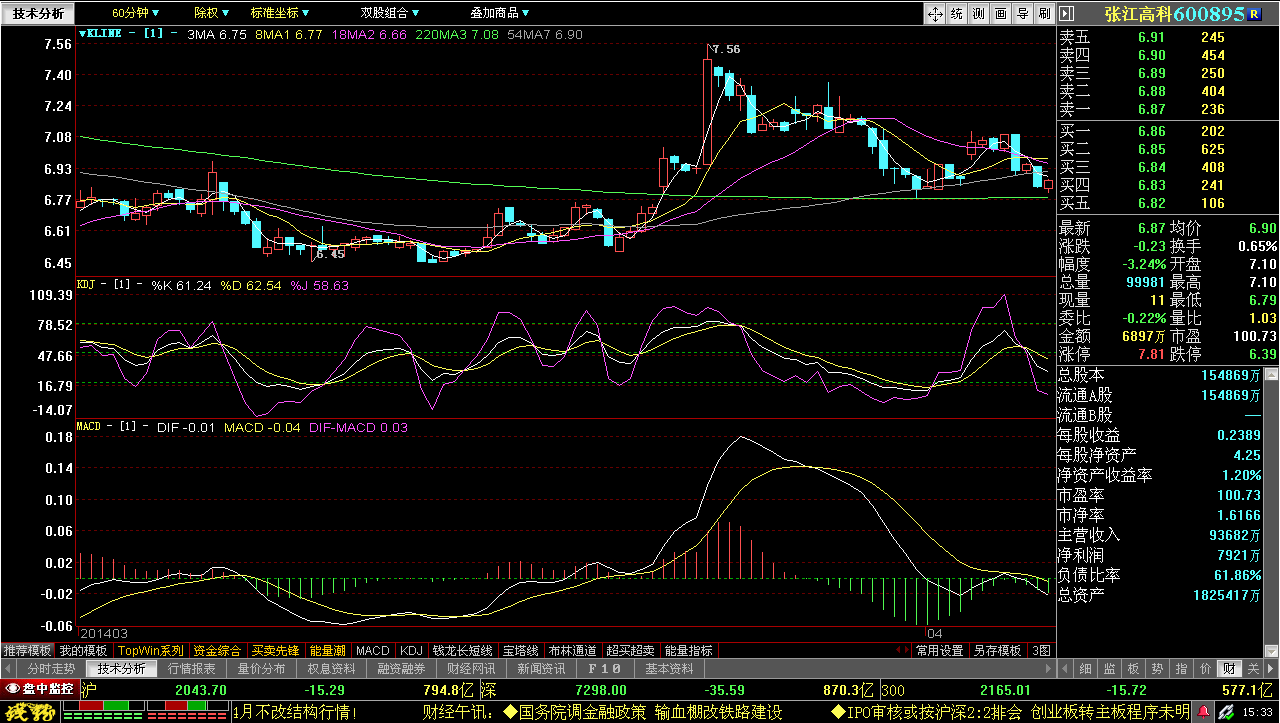Image resolution: width=1280 pixels, height=723 pixels.
Task: Open the 60分钟 period dropdown
Action: [136, 13]
